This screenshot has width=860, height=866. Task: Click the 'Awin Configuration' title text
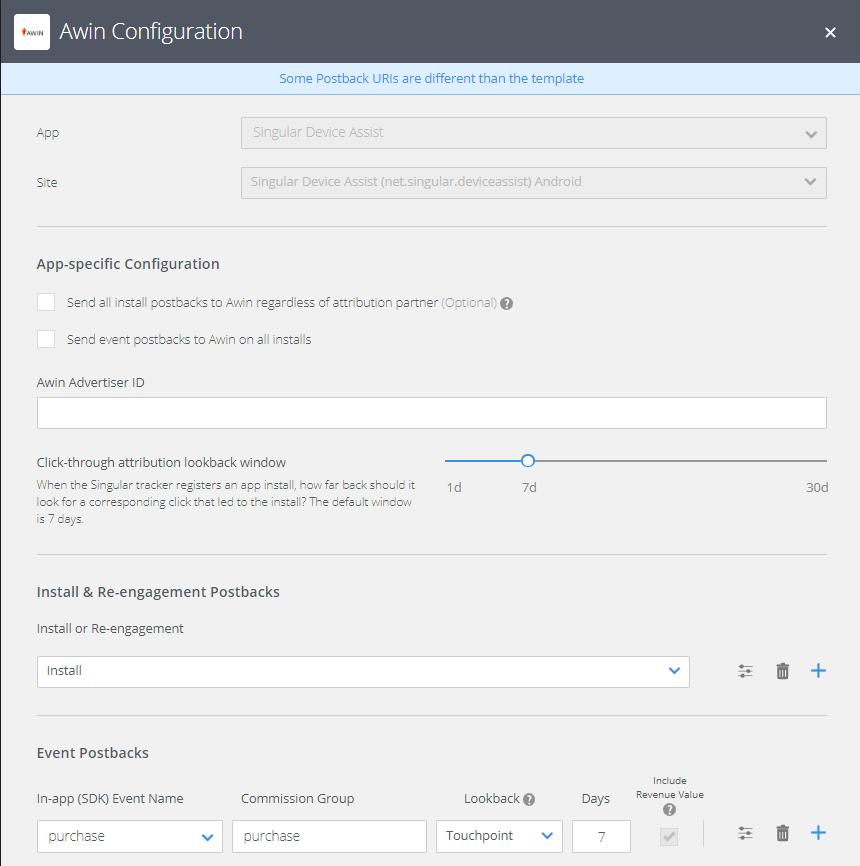point(151,31)
